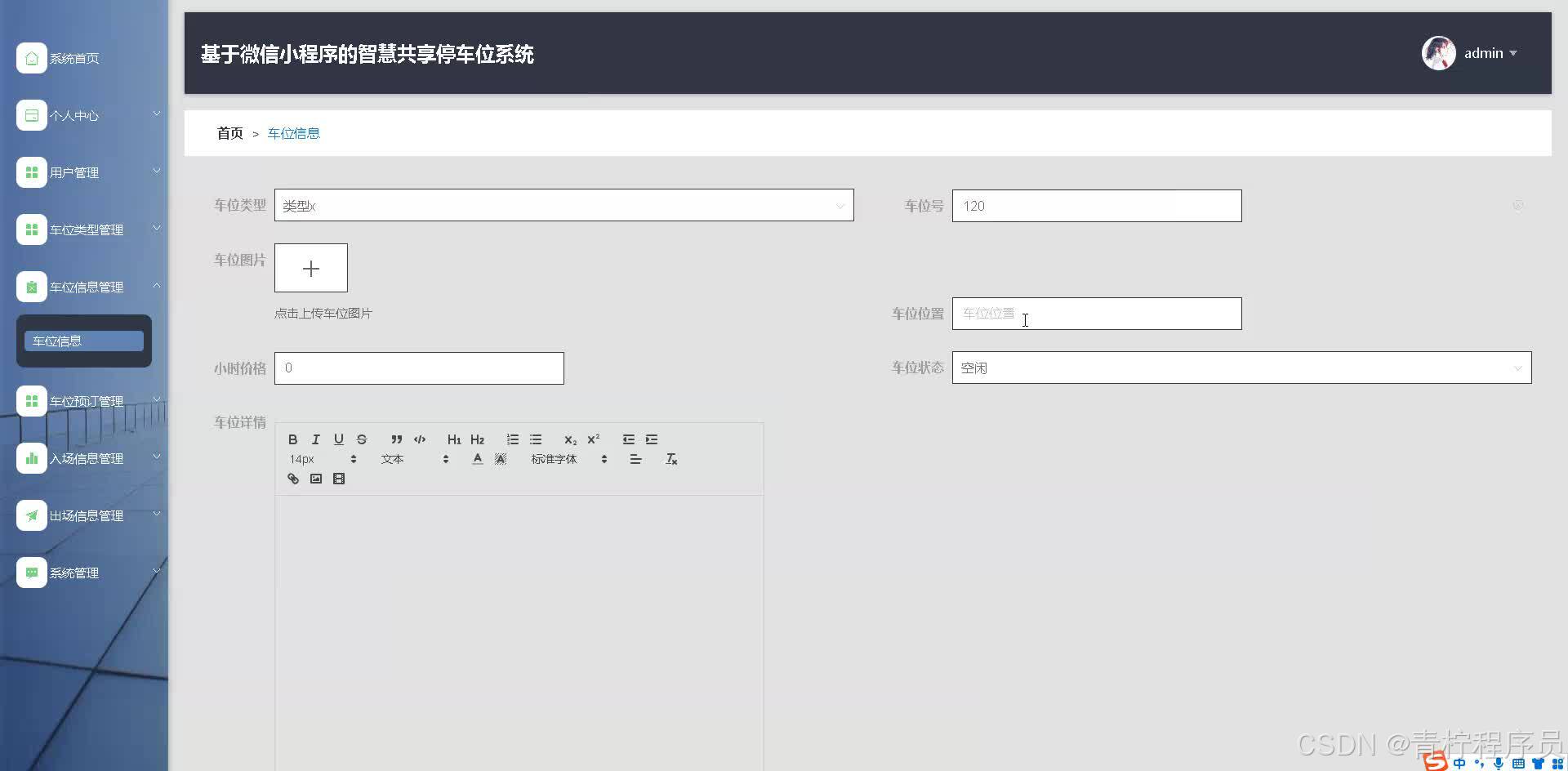Viewport: 1568px width, 771px height.
Task: Select the italic formatting icon
Action: 315,439
